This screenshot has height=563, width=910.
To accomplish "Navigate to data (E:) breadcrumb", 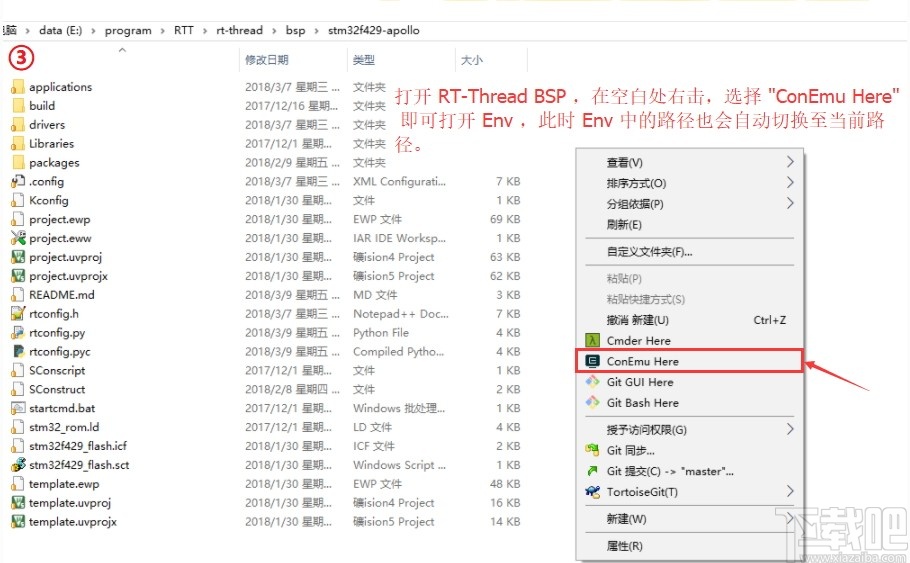I will tap(60, 30).
